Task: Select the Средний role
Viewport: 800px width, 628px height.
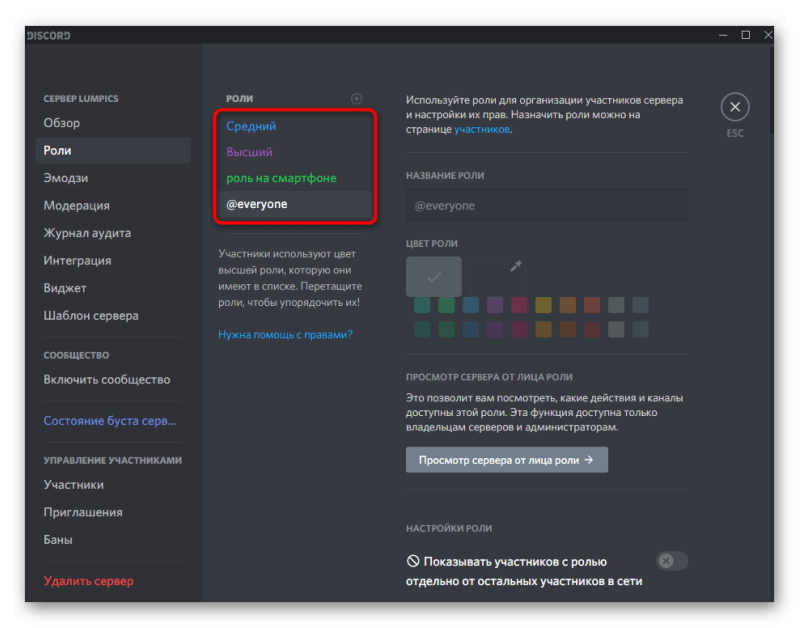Action: point(295,126)
